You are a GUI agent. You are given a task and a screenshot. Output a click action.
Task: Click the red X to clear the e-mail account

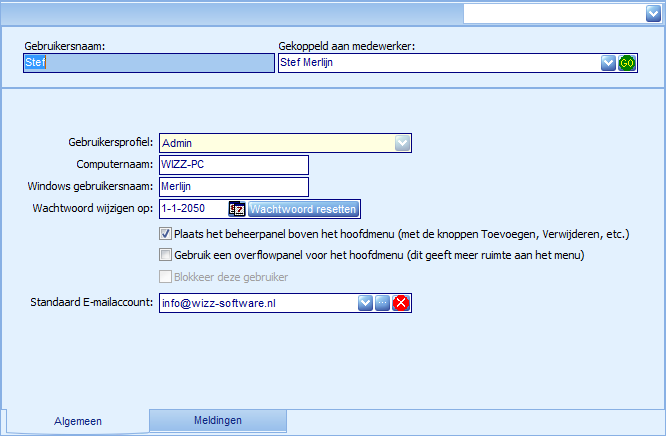pos(401,303)
